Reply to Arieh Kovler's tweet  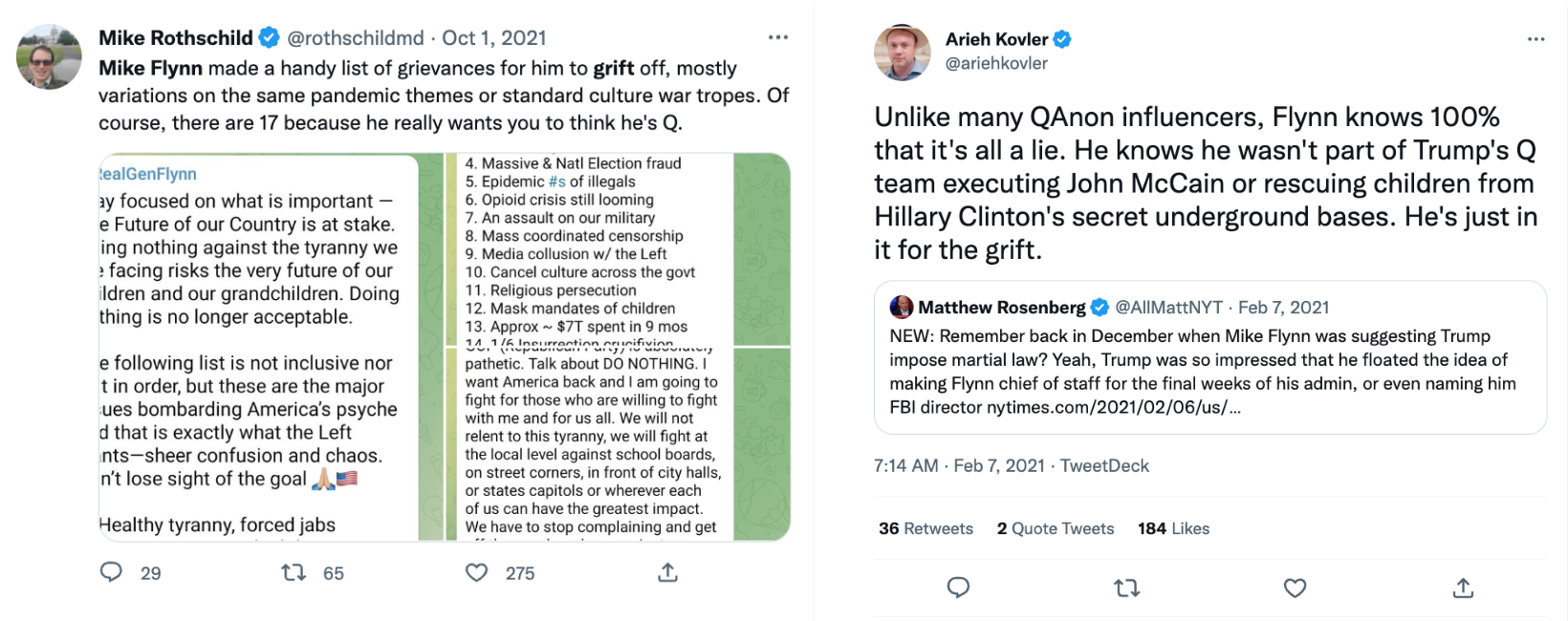click(x=958, y=588)
